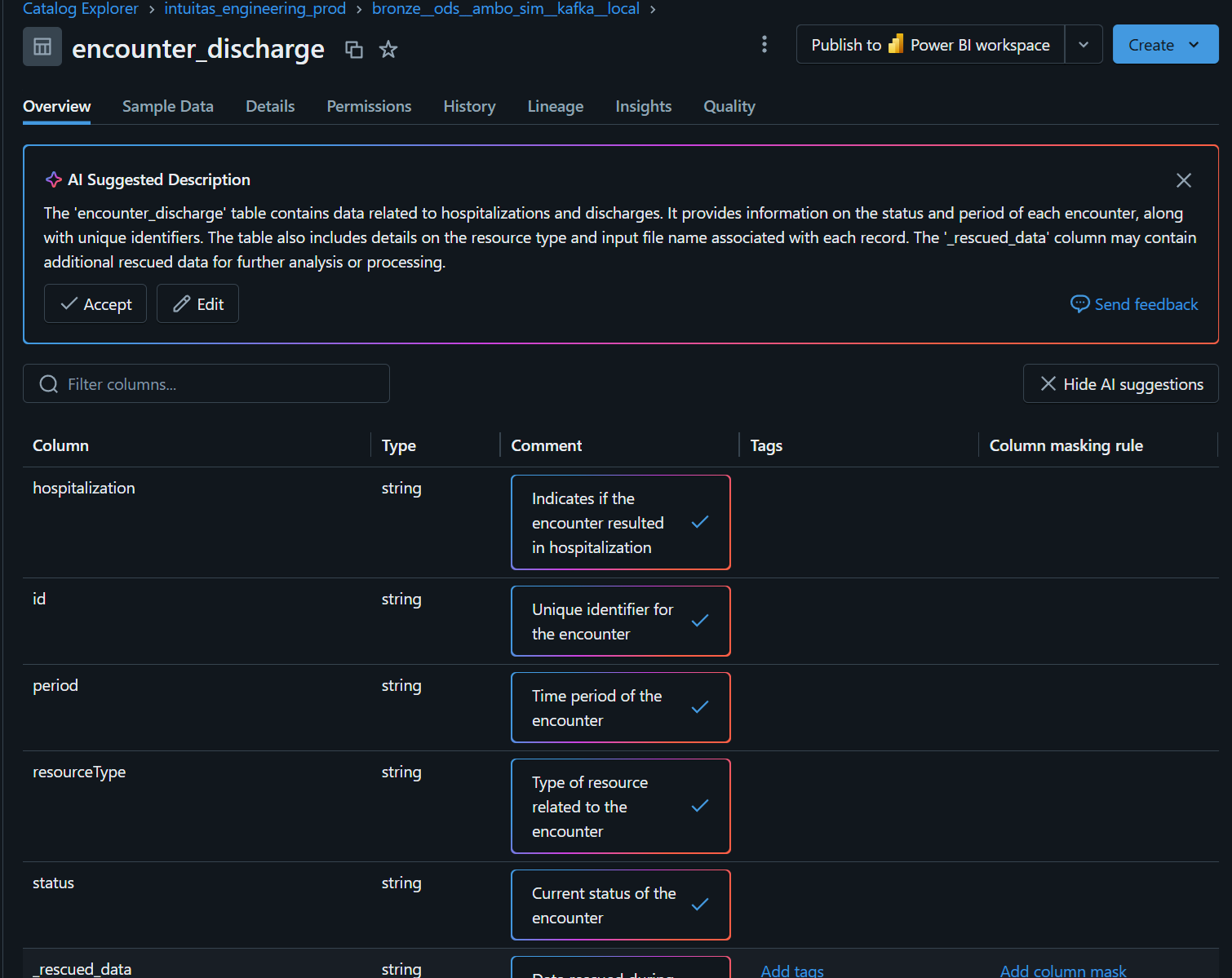Open the three-dot kebab menu
This screenshot has height=978, width=1232.
point(764,44)
